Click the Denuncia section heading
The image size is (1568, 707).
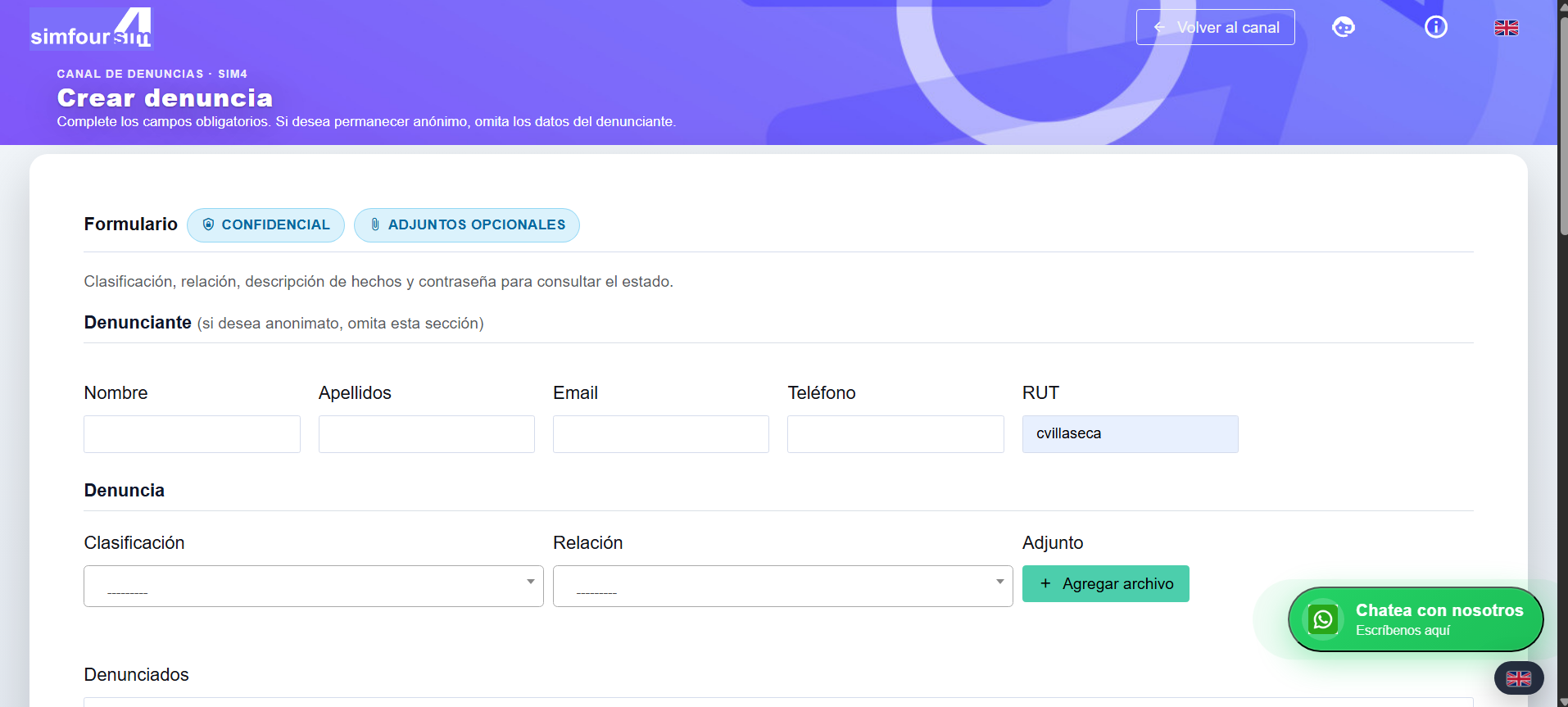pos(124,490)
